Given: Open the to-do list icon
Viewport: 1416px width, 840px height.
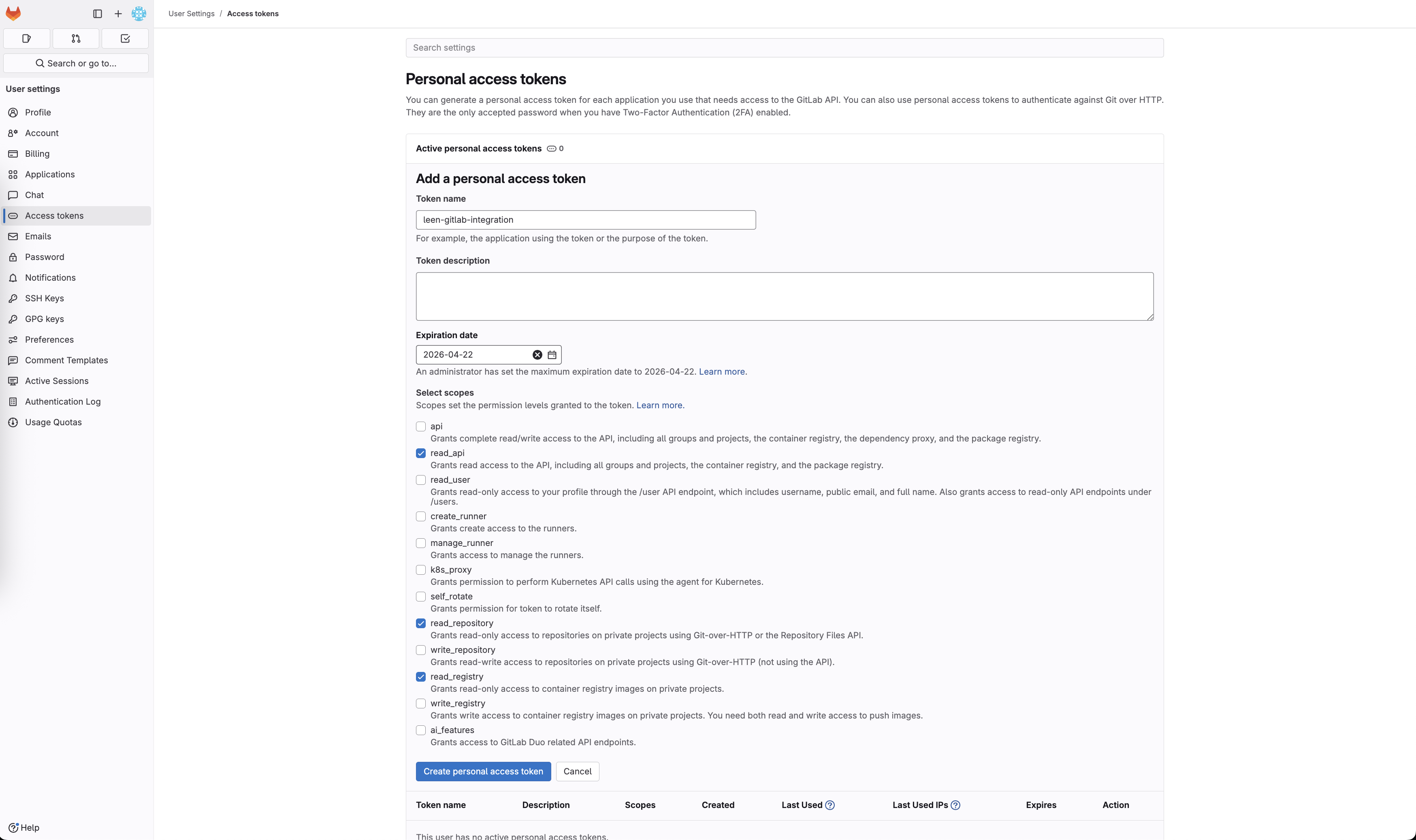Looking at the screenshot, I should click(125, 38).
